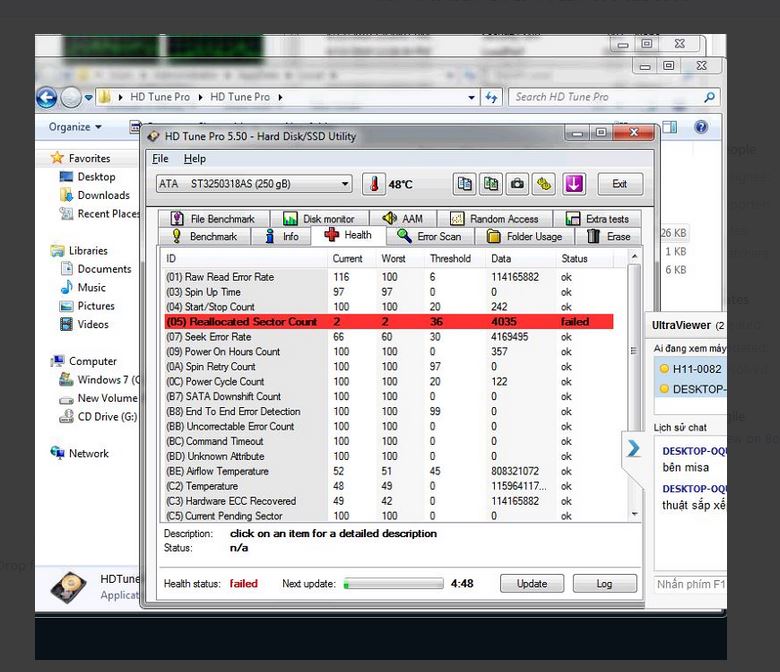Click the Explorer help question mark icon
This screenshot has height=672, width=780.
(x=701, y=127)
